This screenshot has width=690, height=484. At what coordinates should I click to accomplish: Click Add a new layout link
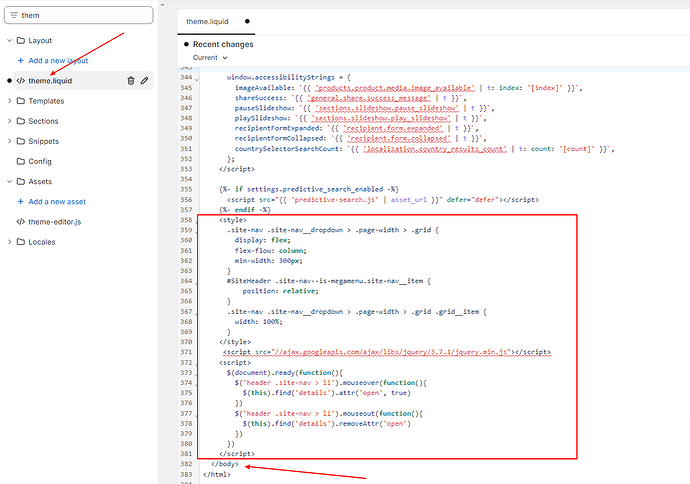(x=58, y=60)
